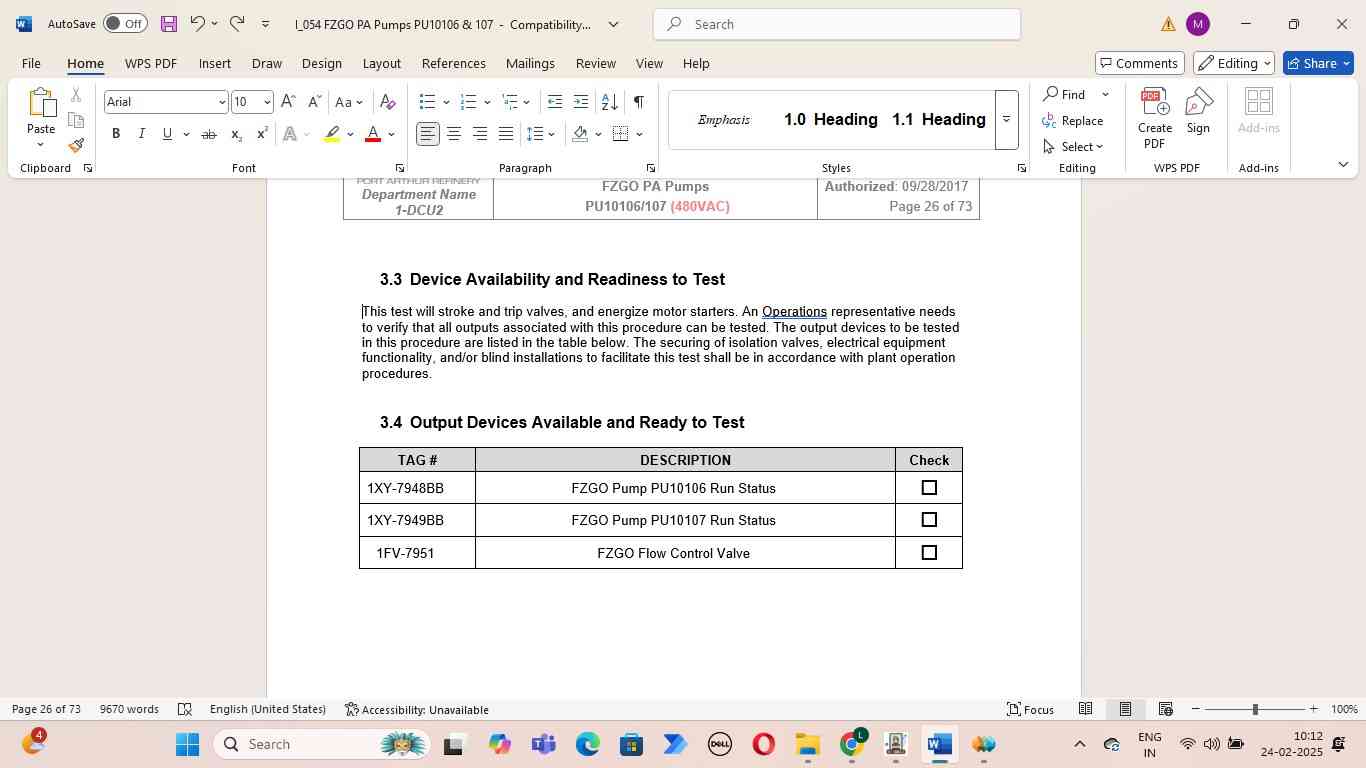Apply strikethrough formatting
The image size is (1366, 768).
(x=209, y=134)
